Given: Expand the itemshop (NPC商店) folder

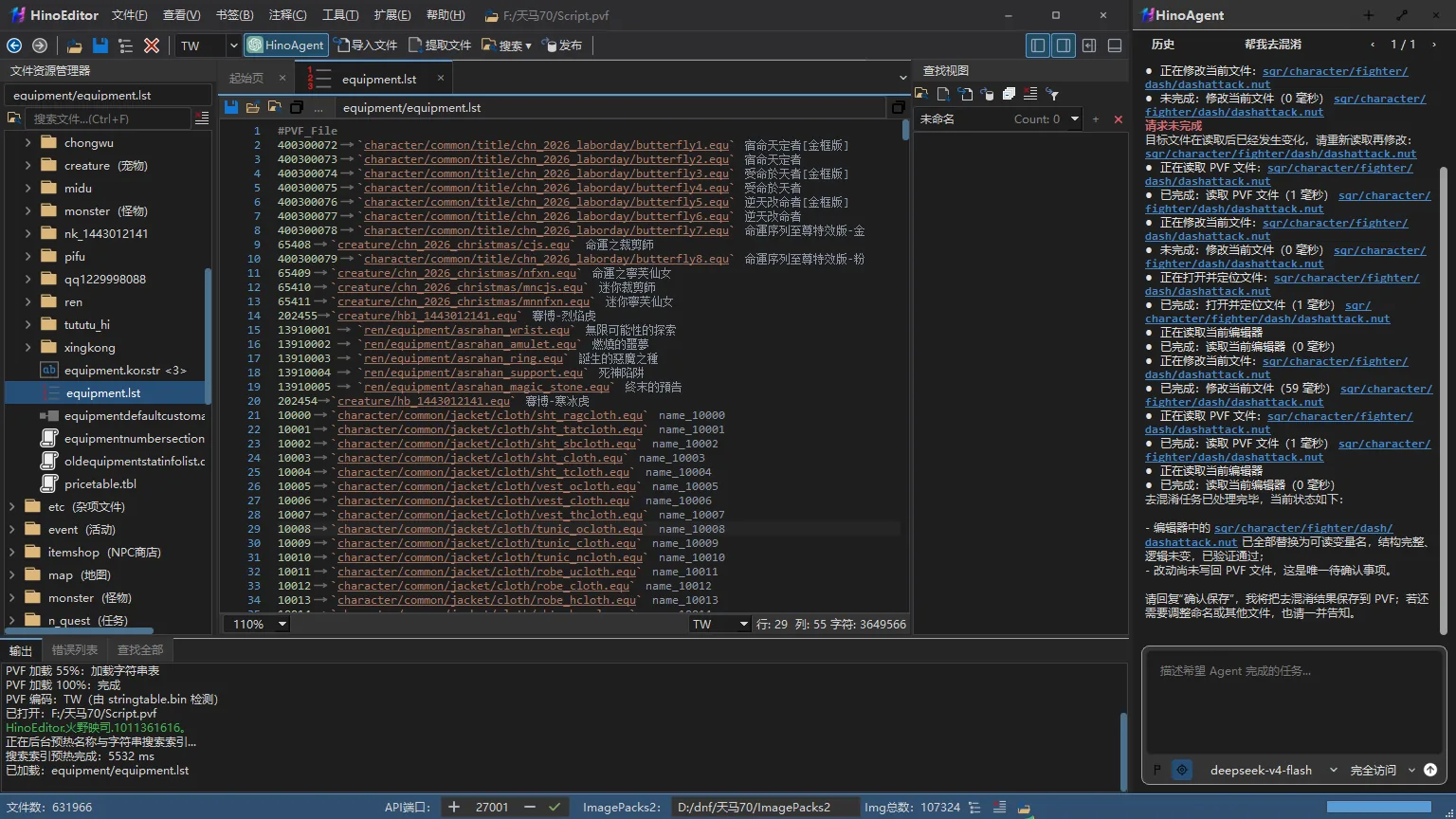Looking at the screenshot, I should click(x=12, y=552).
